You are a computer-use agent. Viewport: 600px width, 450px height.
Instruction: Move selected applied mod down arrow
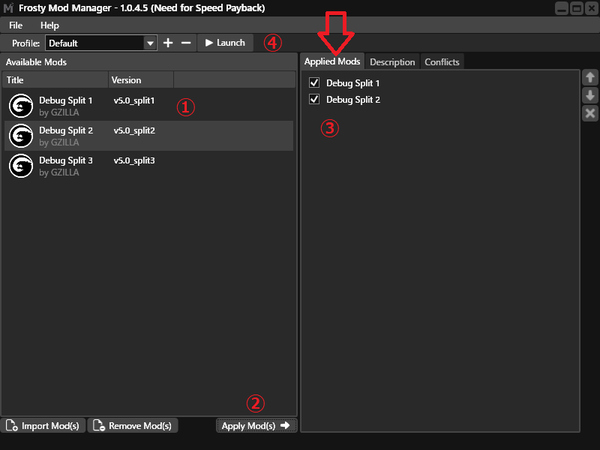[x=590, y=95]
